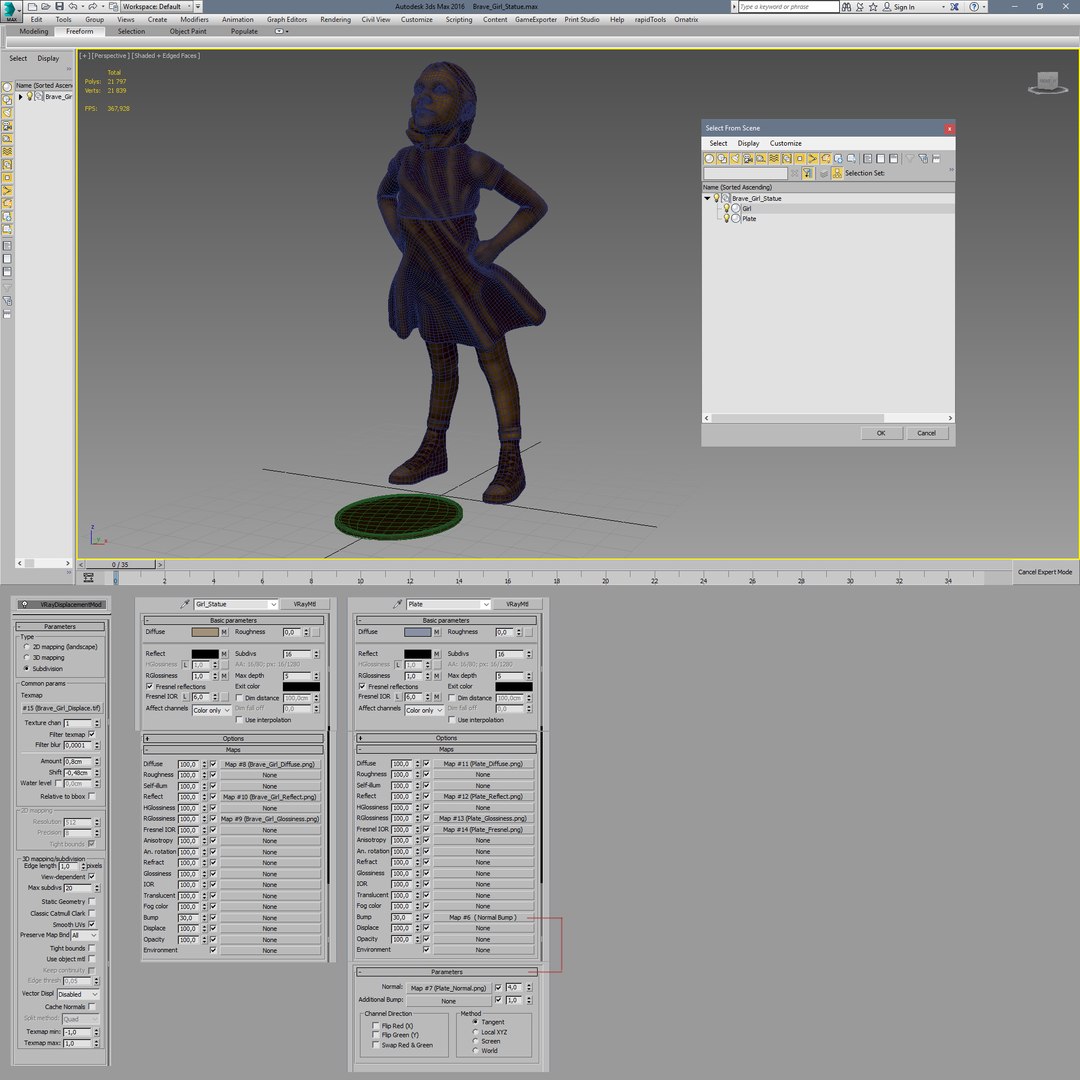
Task: Switch to the Object Paint ribbon tab
Action: tap(188, 31)
